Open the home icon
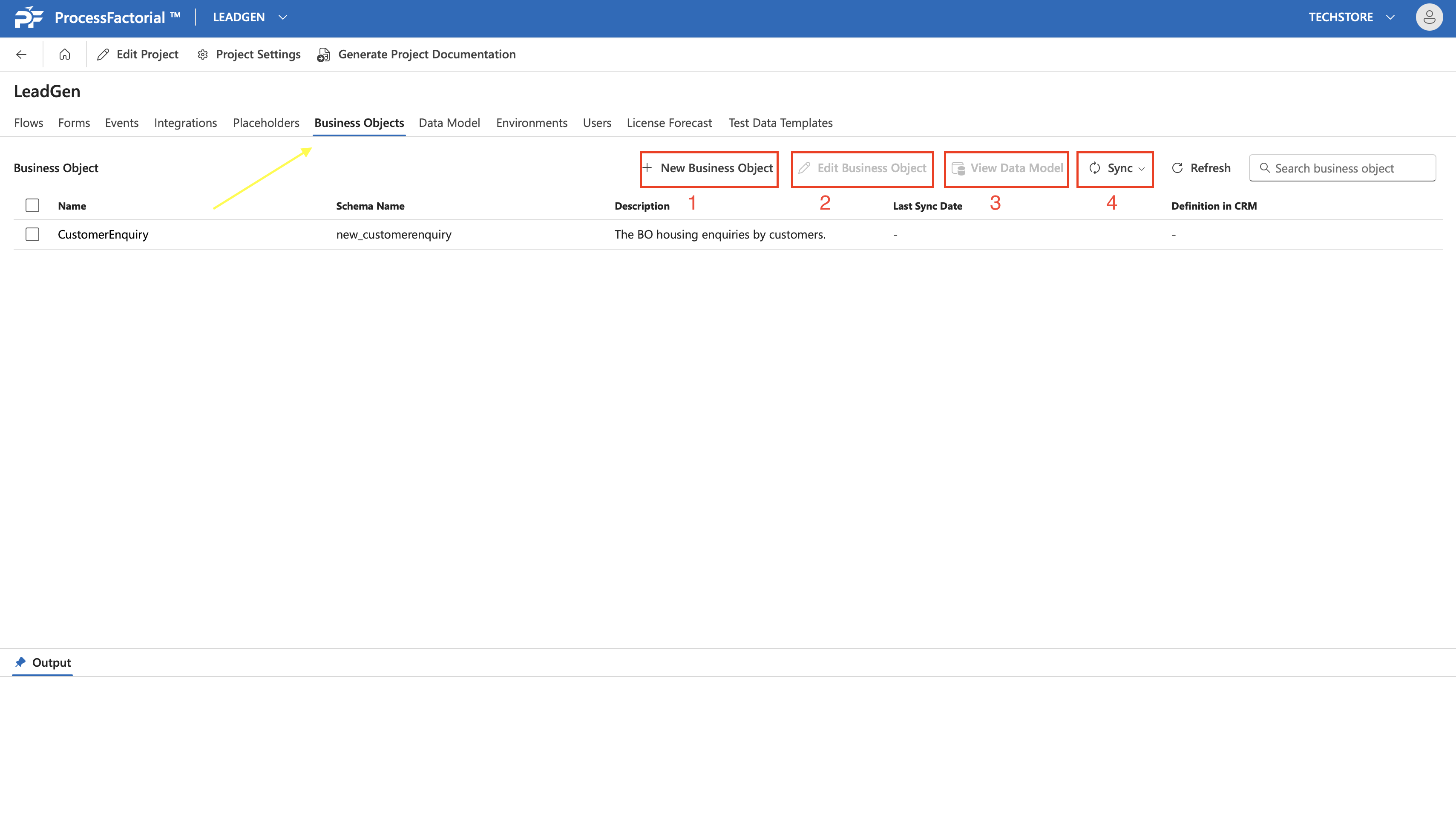Screen dimensions: 1456x835 (65, 55)
